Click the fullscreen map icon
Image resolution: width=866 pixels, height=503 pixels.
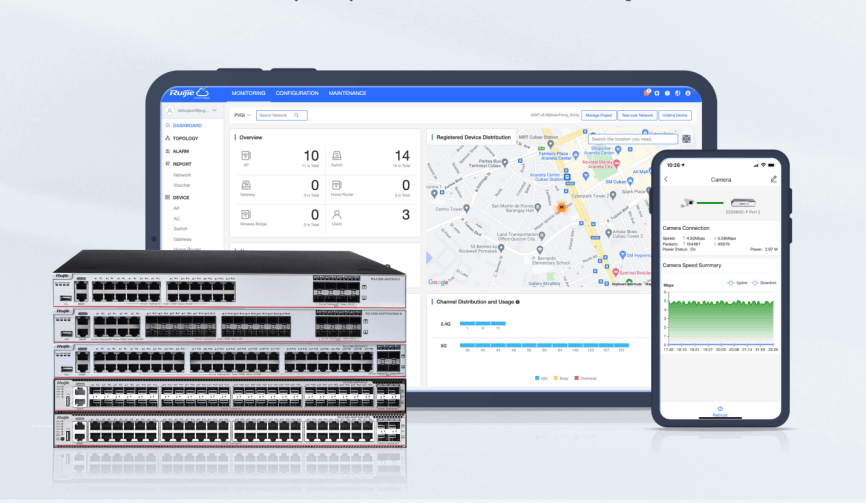pyautogui.click(x=687, y=139)
